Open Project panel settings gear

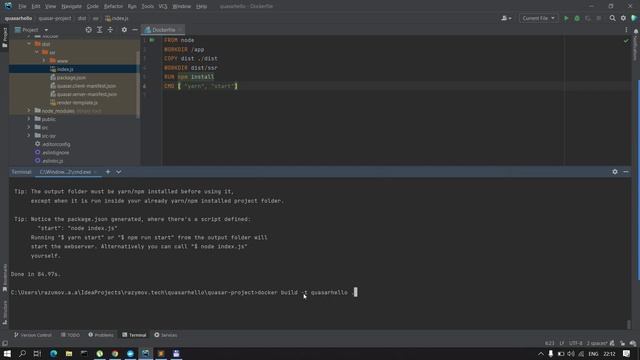[124, 30]
